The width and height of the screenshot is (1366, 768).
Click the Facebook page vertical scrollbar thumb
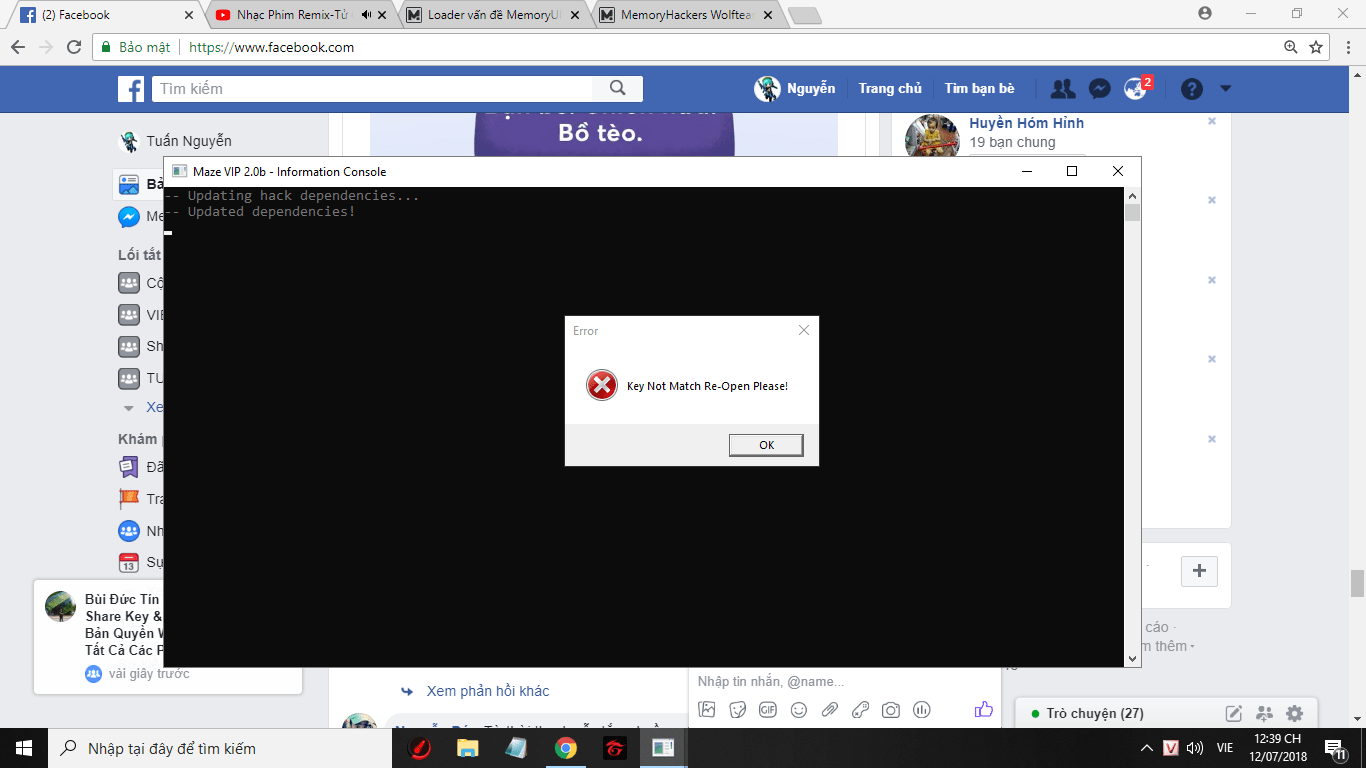(1357, 583)
